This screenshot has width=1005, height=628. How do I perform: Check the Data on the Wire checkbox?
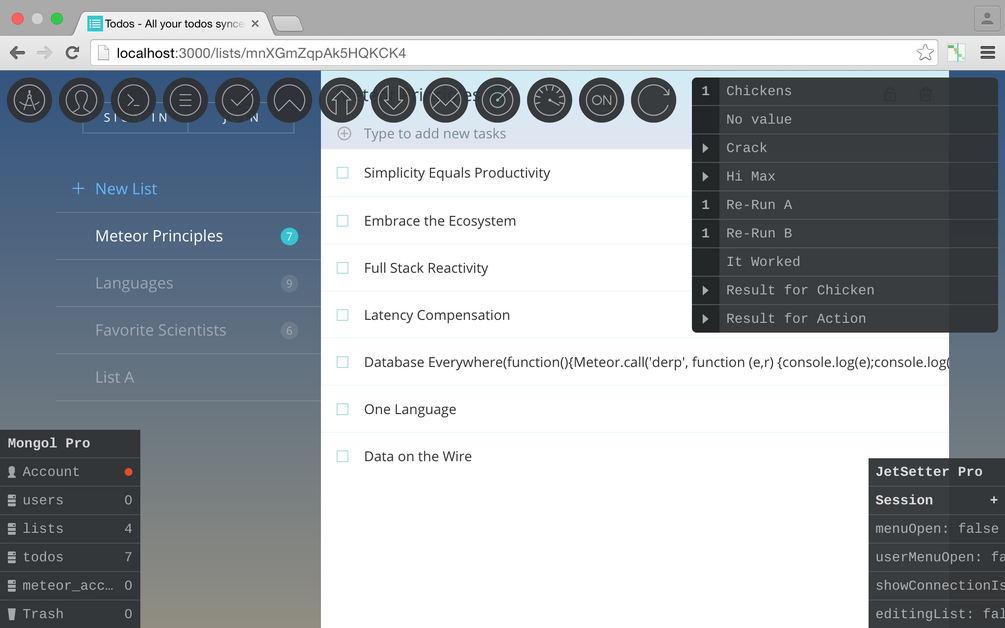click(343, 456)
